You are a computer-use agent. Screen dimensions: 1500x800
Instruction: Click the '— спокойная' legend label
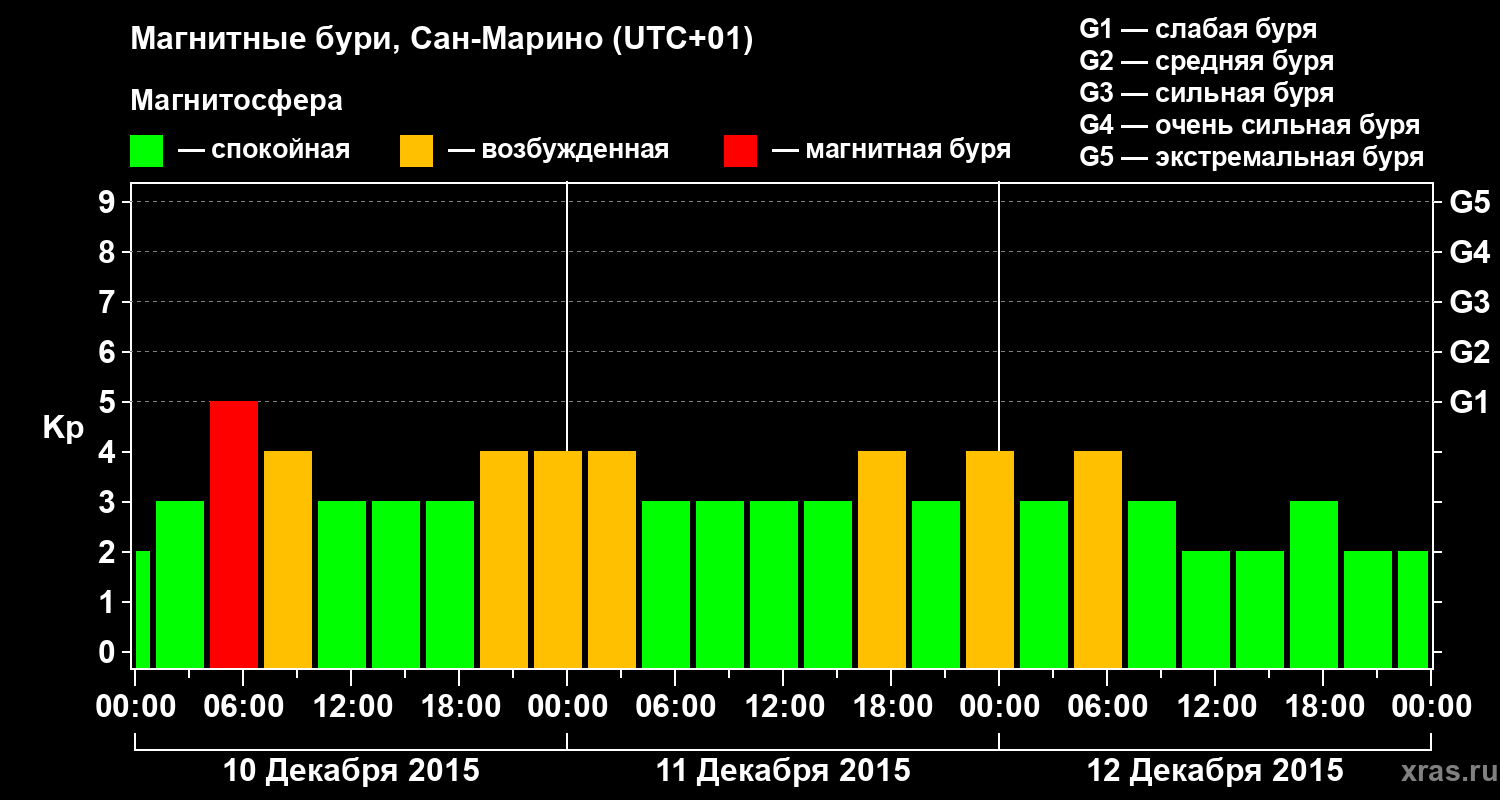click(264, 150)
